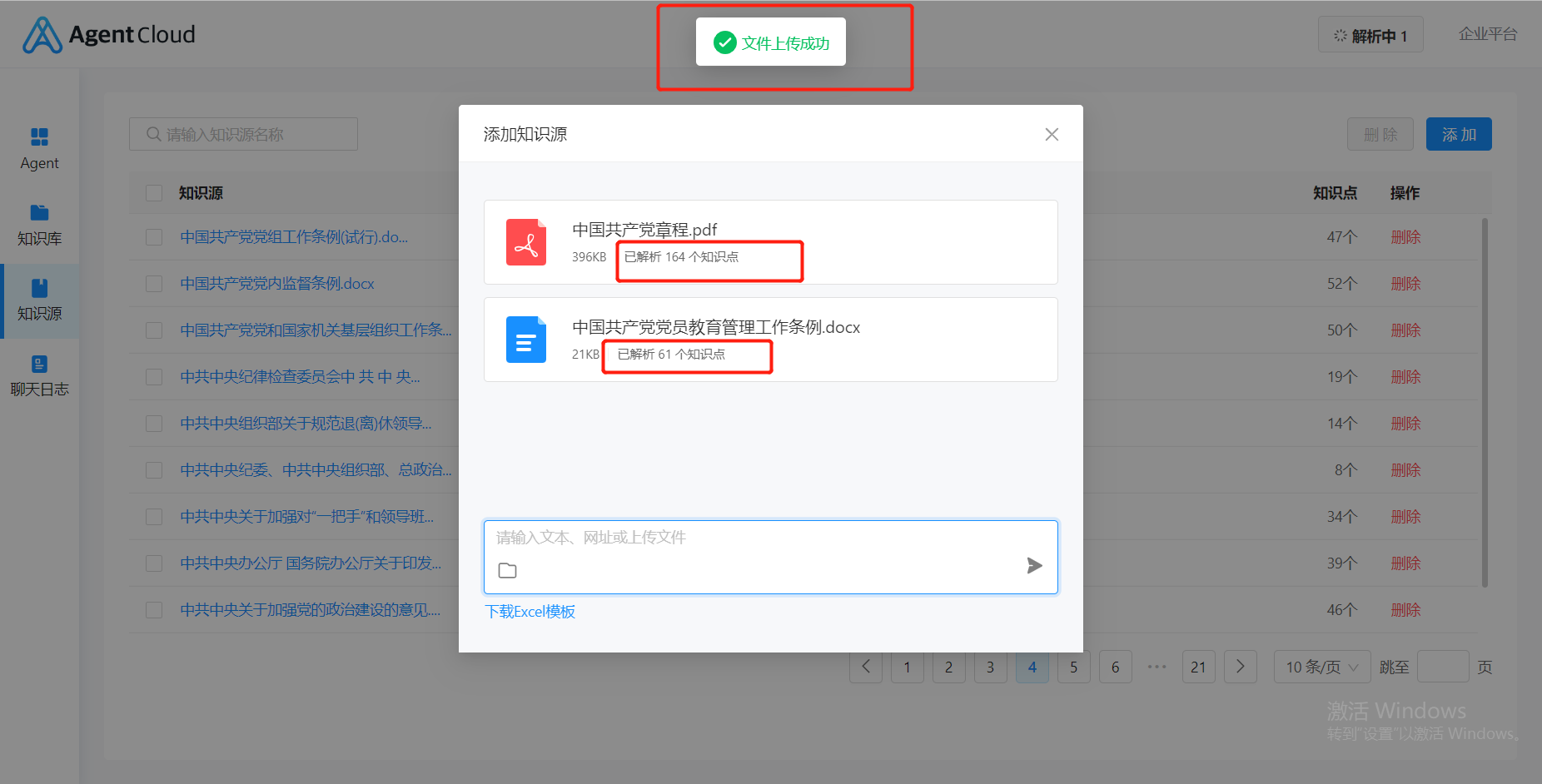The width and height of the screenshot is (1542, 784).
Task: Delete the 14个 knowledge source row
Action: (1405, 424)
